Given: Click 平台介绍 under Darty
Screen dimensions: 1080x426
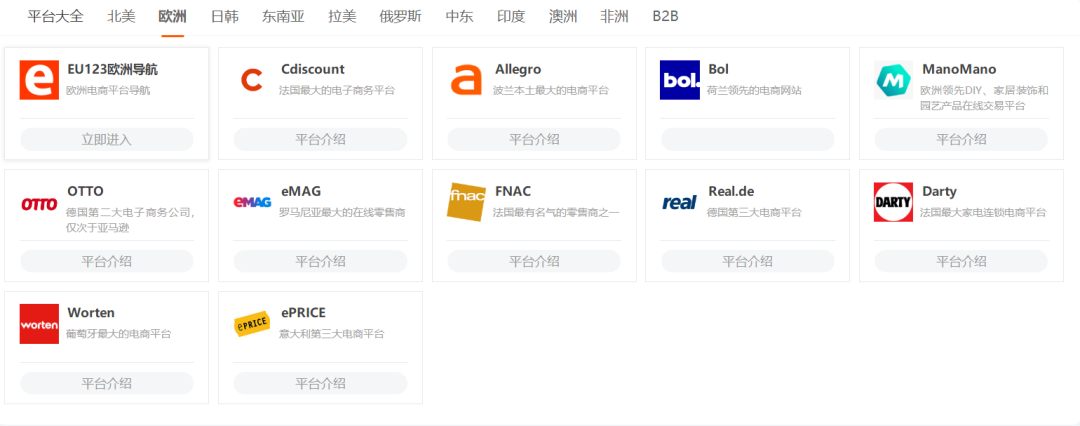Looking at the screenshot, I should [x=961, y=261].
